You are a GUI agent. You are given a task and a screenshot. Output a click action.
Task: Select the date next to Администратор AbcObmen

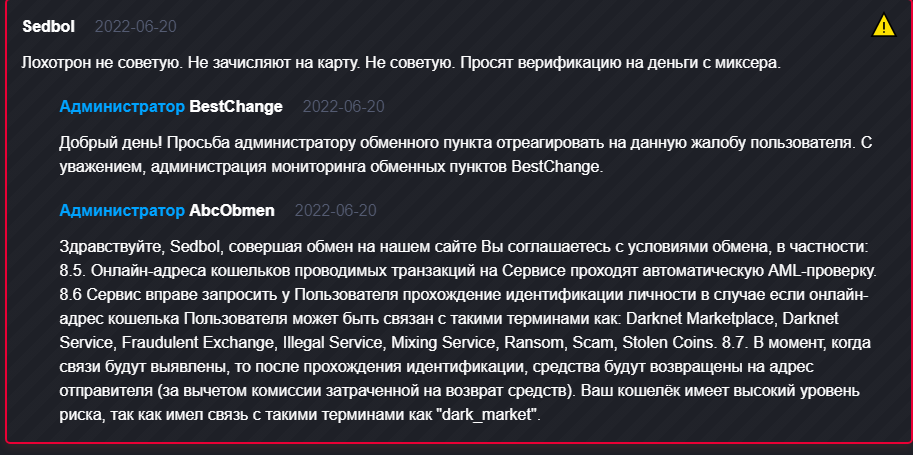[x=335, y=210]
